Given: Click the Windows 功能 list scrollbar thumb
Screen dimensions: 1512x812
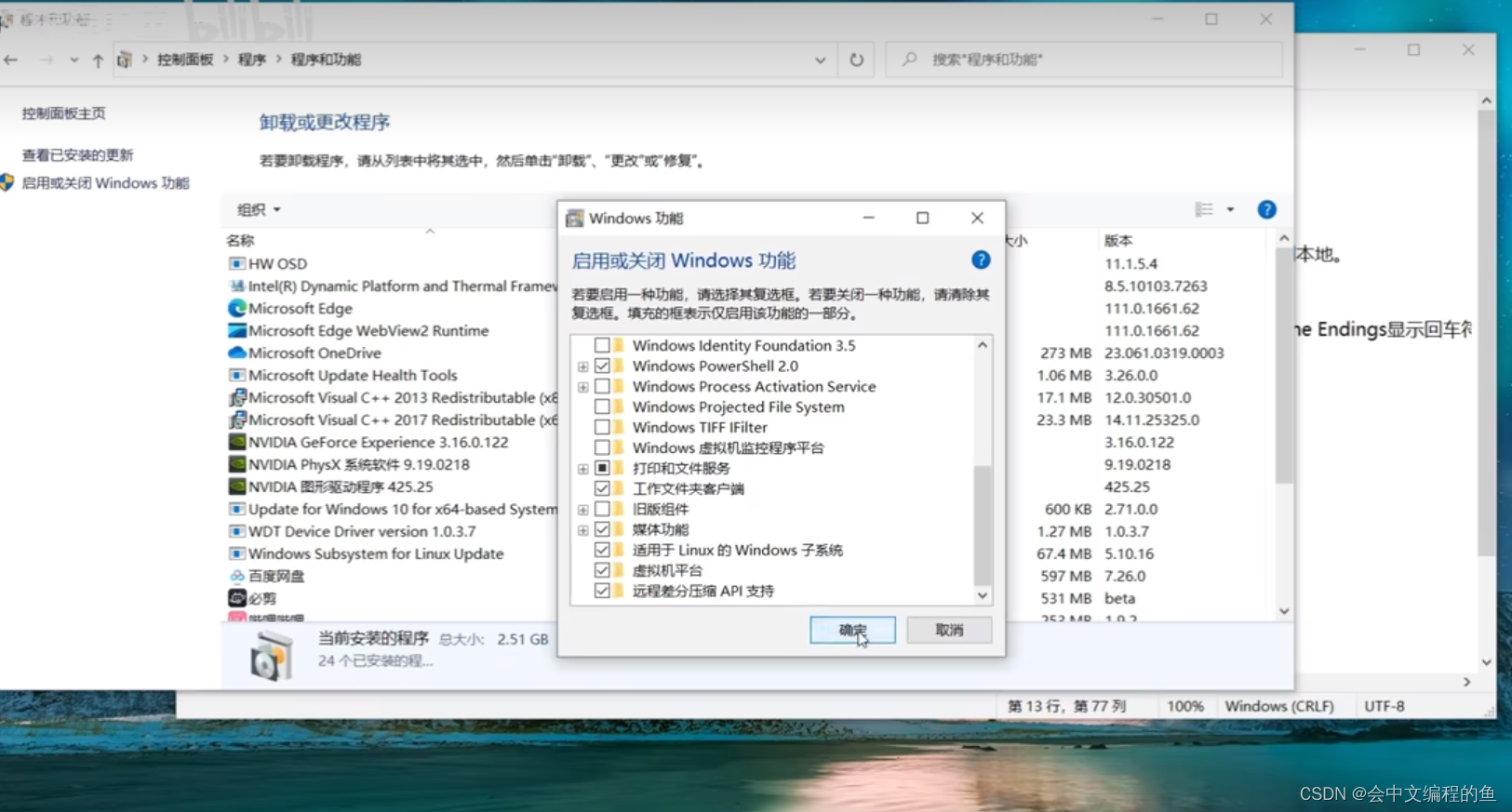Looking at the screenshot, I should pyautogui.click(x=983, y=526).
